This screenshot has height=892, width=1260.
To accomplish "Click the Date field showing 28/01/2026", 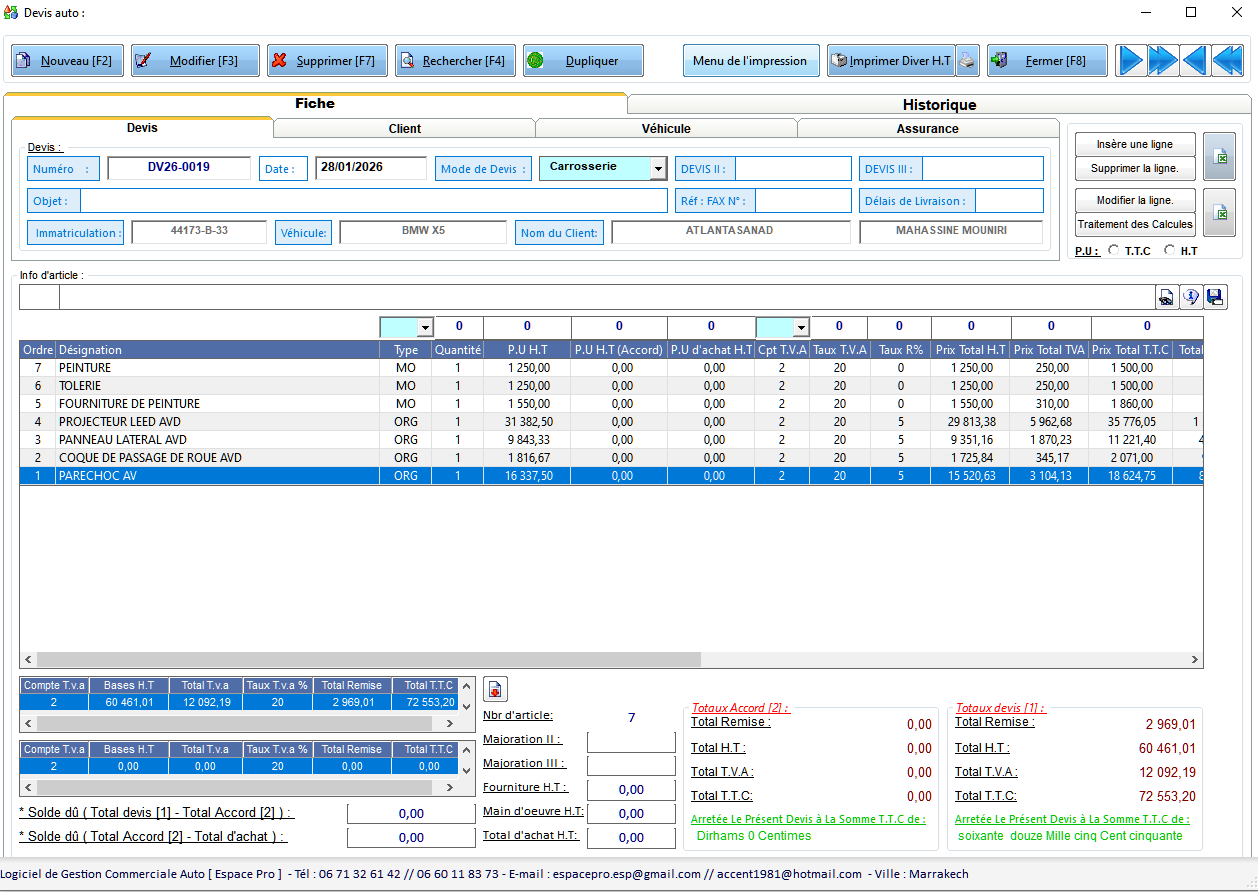I will 371,168.
